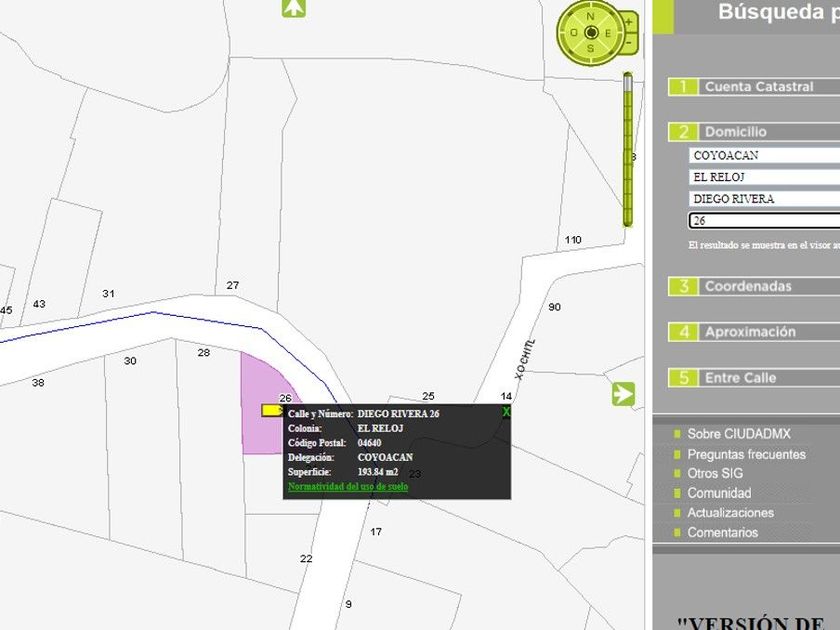840x630 pixels.
Task: Click the N direction on compass
Action: 590,15
